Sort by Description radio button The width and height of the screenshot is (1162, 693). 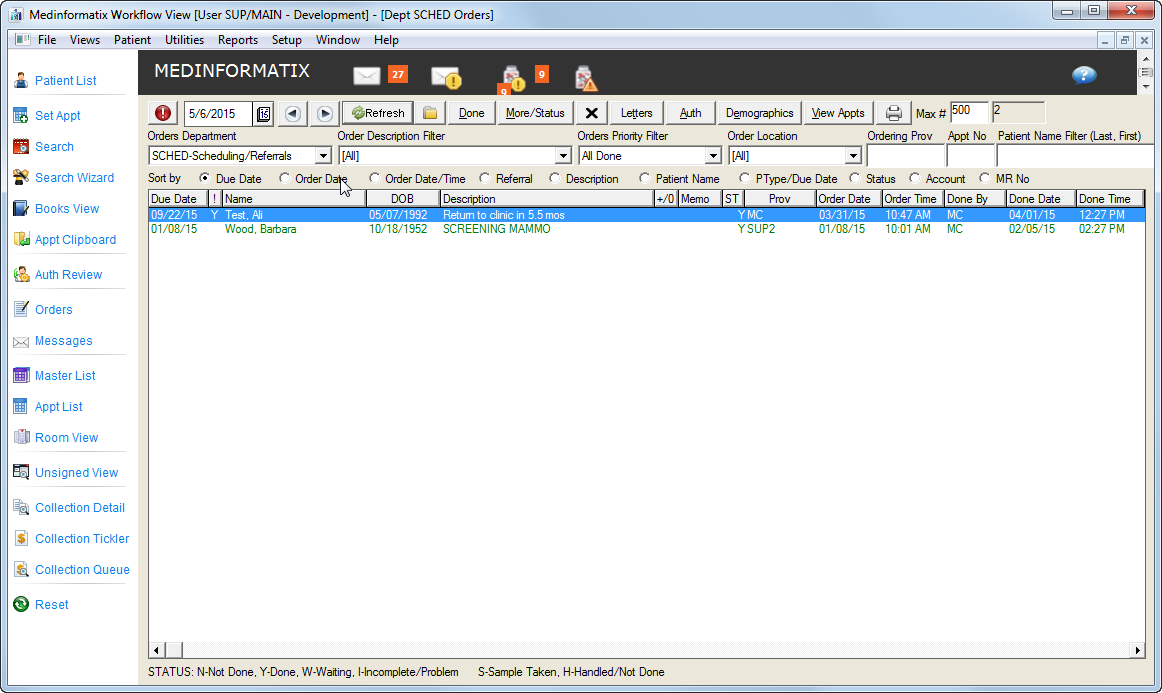click(554, 179)
